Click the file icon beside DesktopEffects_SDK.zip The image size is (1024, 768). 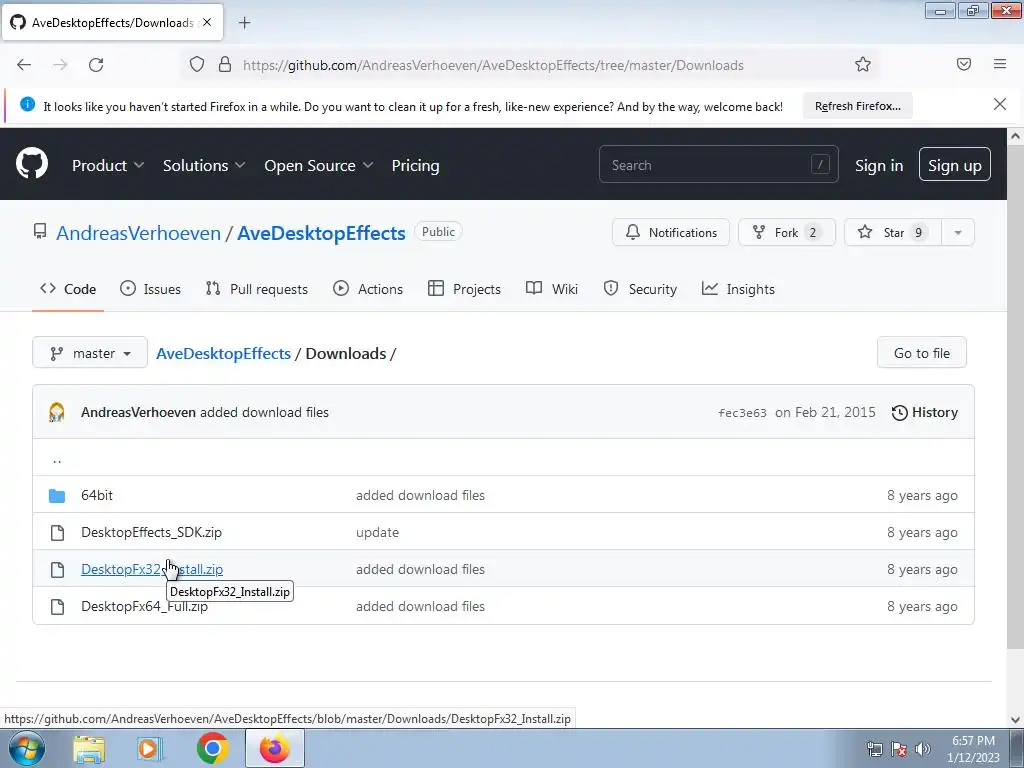(57, 533)
